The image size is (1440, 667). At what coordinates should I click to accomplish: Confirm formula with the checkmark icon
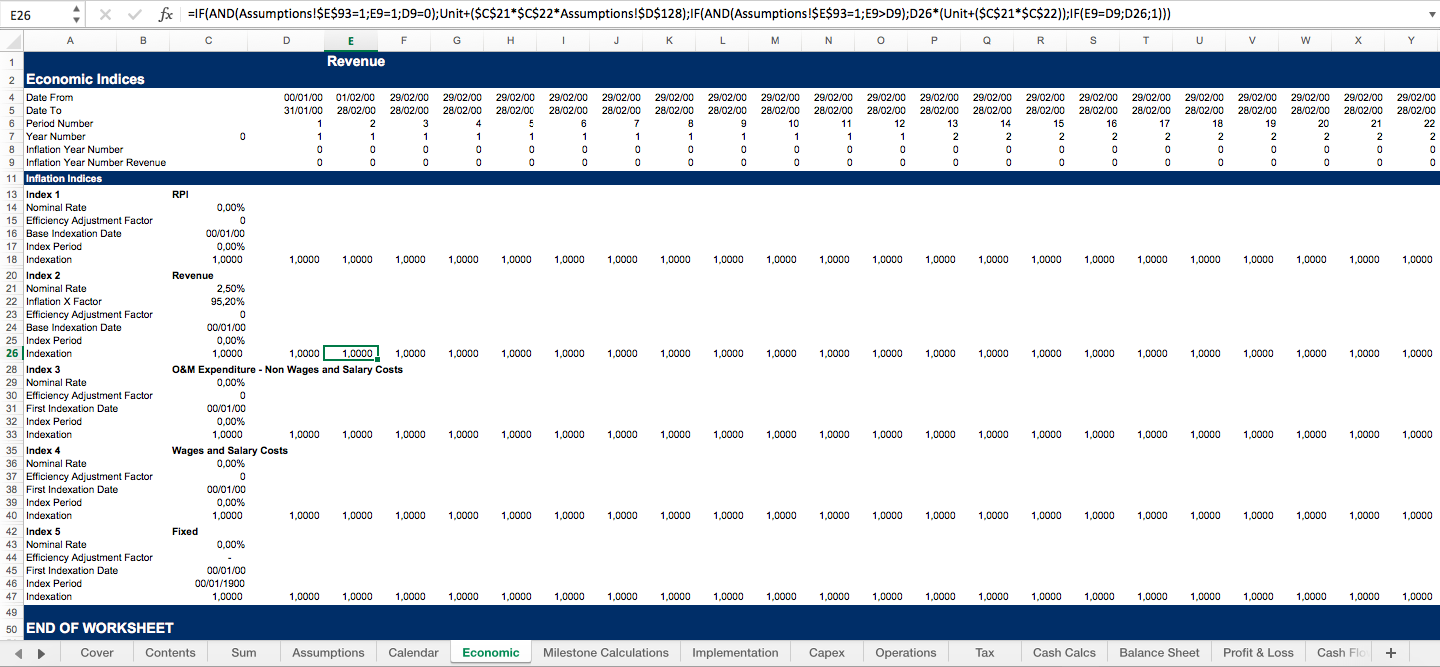(x=134, y=15)
